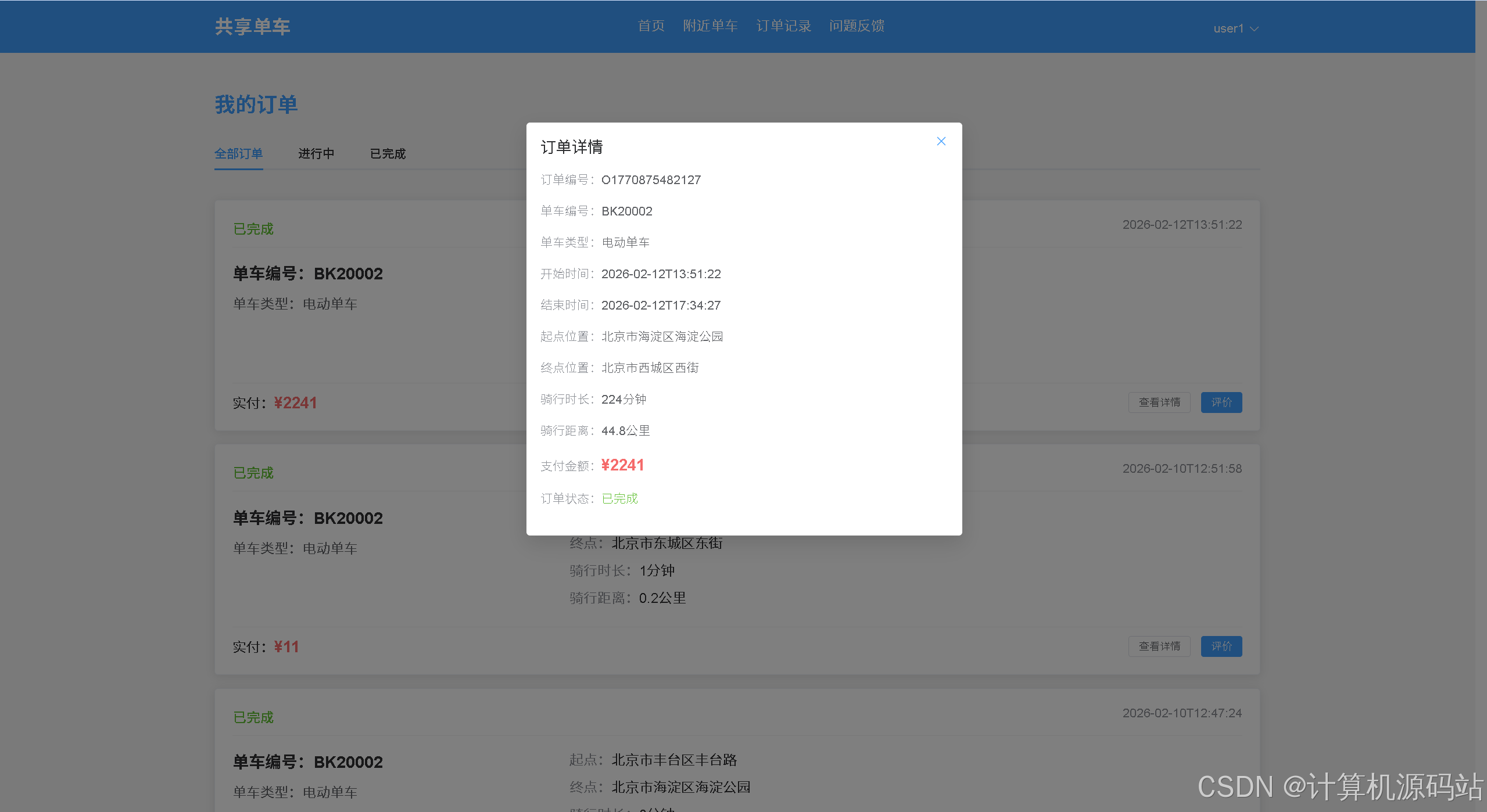The height and width of the screenshot is (812, 1487).
Task: Close the order details dialog
Action: pyautogui.click(x=941, y=141)
